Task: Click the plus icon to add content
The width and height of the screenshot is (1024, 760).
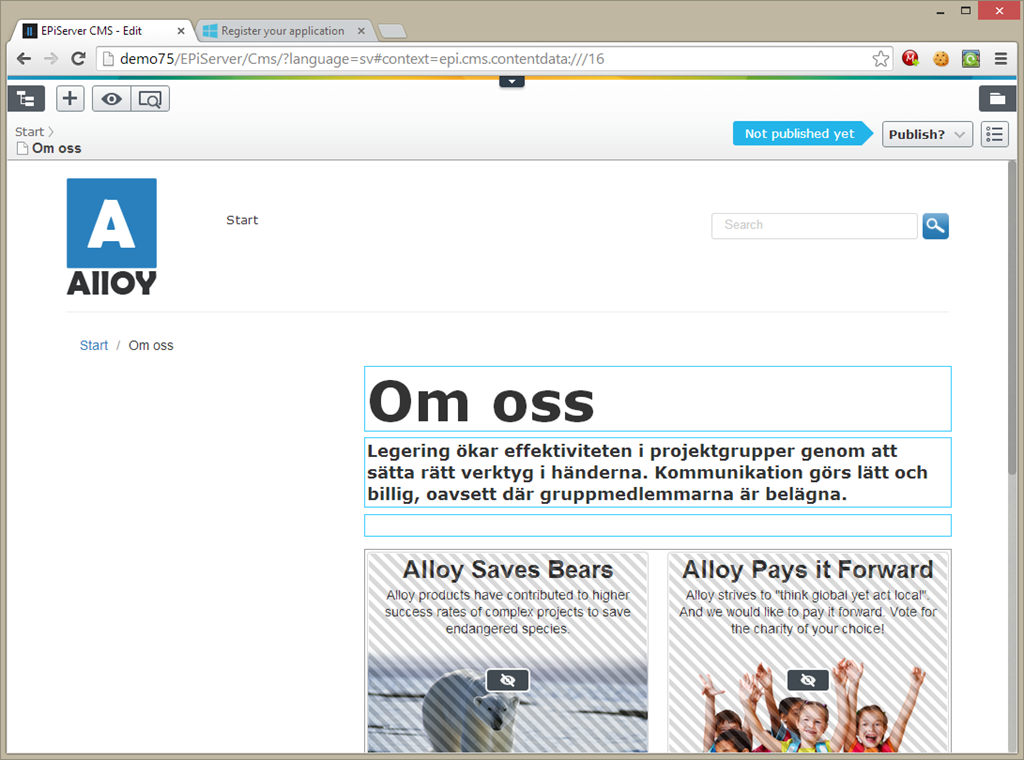Action: point(70,98)
